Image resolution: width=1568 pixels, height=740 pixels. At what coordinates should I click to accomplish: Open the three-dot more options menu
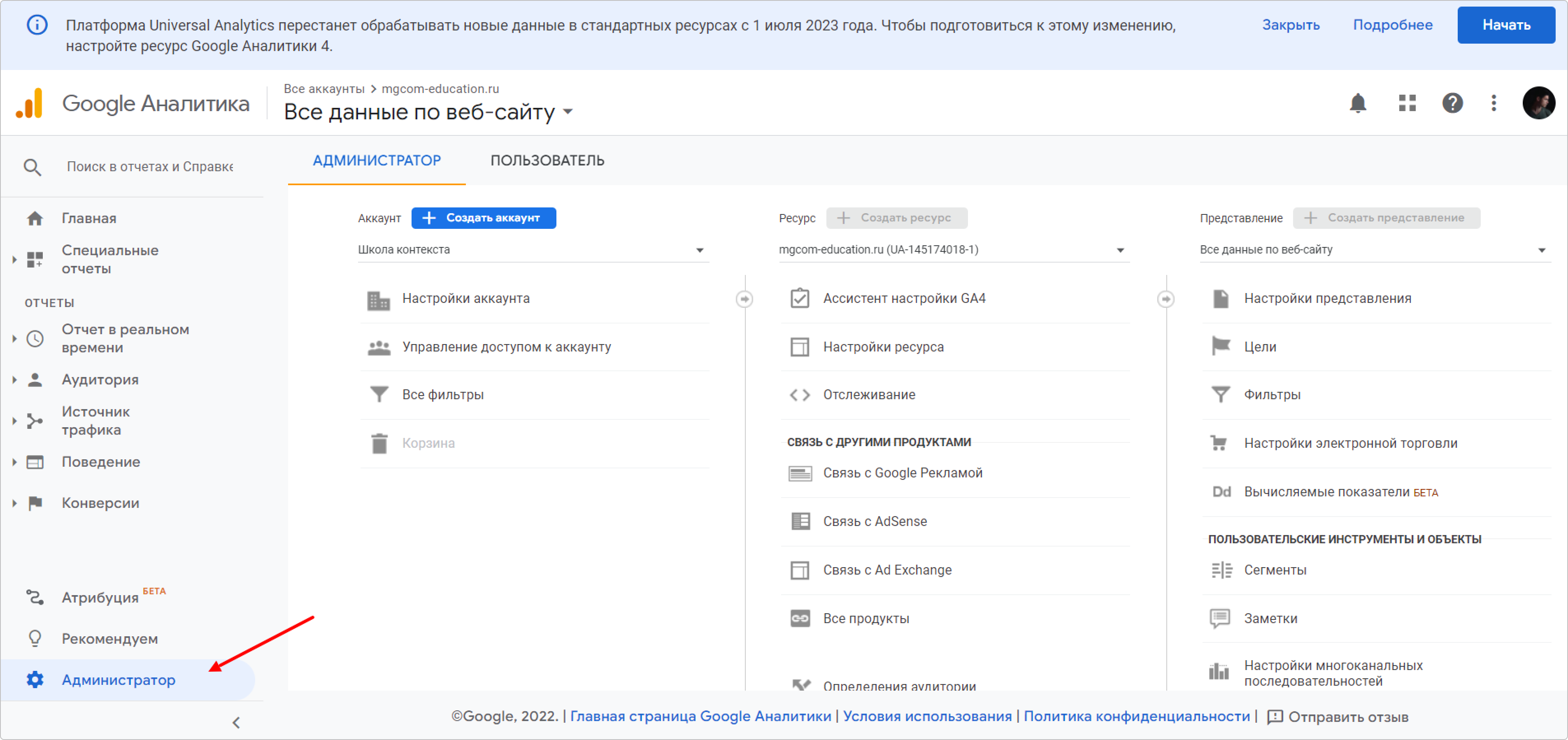pos(1493,103)
